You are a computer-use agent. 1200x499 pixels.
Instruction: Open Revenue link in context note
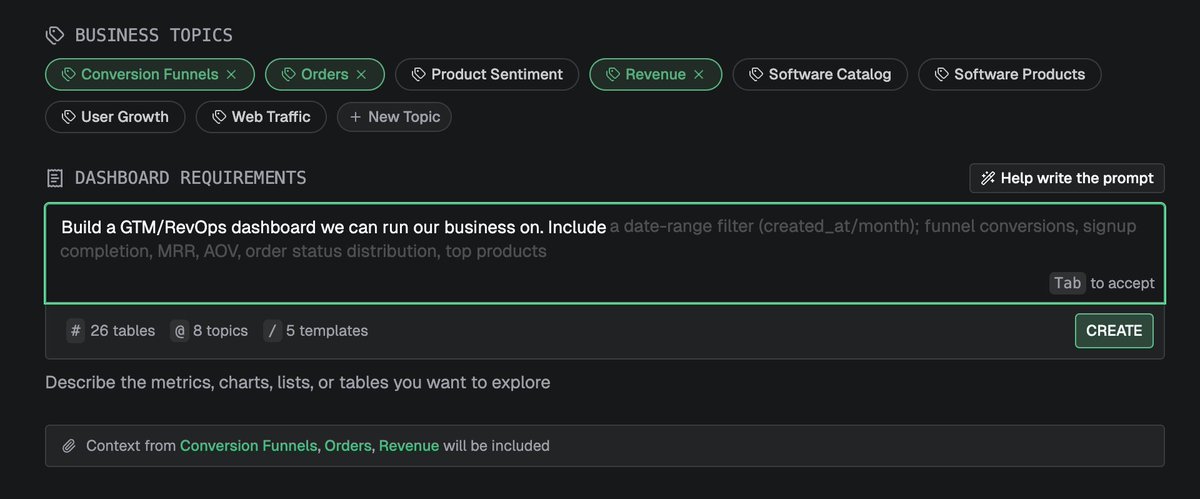click(409, 446)
